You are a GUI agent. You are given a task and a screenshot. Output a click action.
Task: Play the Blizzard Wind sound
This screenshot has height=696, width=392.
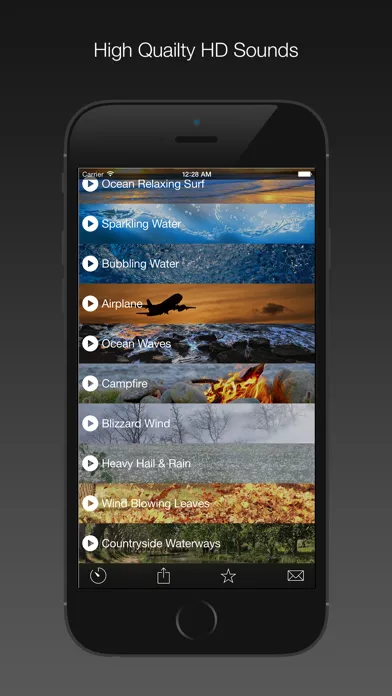click(x=90, y=423)
